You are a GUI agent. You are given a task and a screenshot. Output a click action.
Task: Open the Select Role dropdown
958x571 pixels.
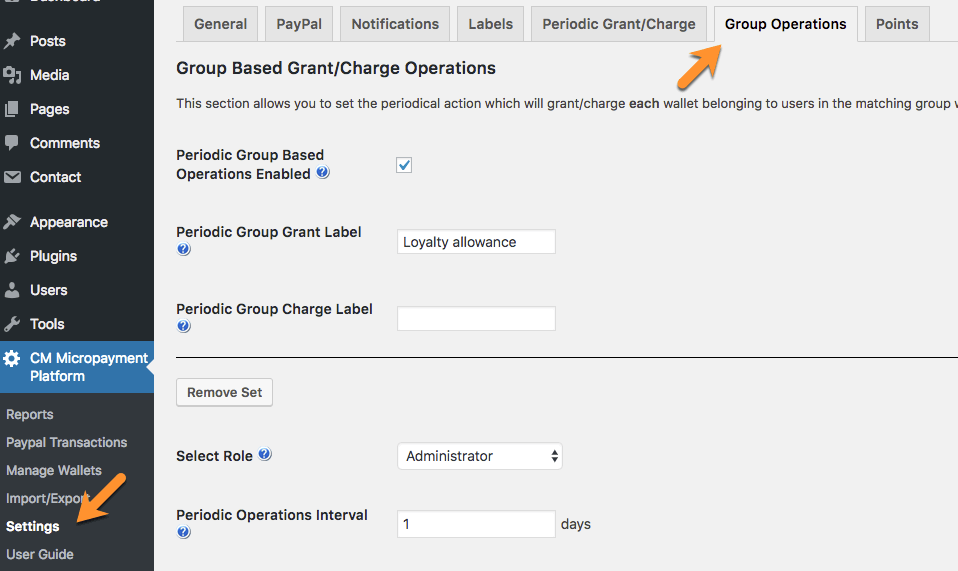tap(480, 456)
